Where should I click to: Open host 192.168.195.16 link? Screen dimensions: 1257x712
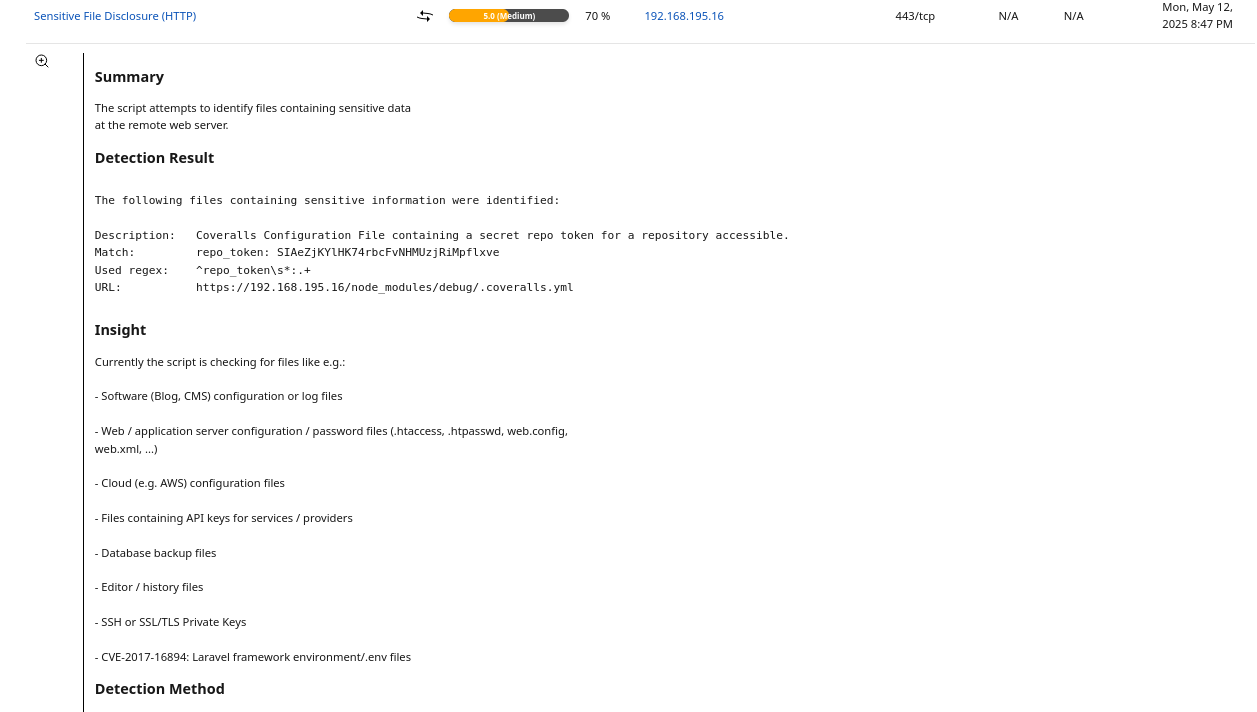tap(683, 16)
